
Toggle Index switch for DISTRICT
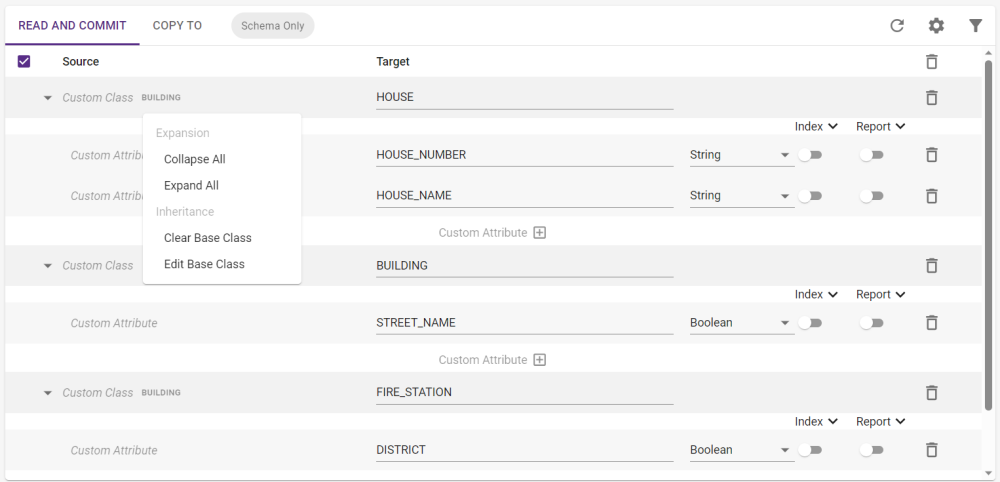click(810, 450)
